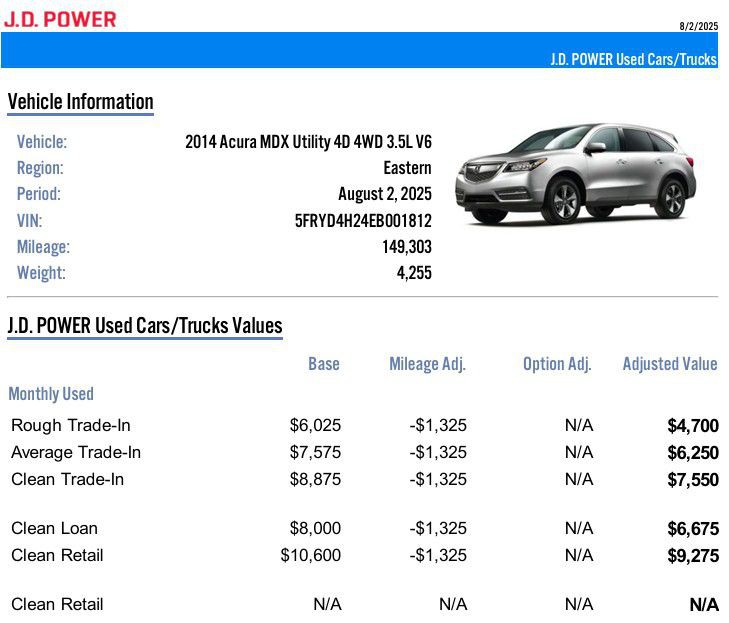Click the 'Weight:' label

[41, 273]
